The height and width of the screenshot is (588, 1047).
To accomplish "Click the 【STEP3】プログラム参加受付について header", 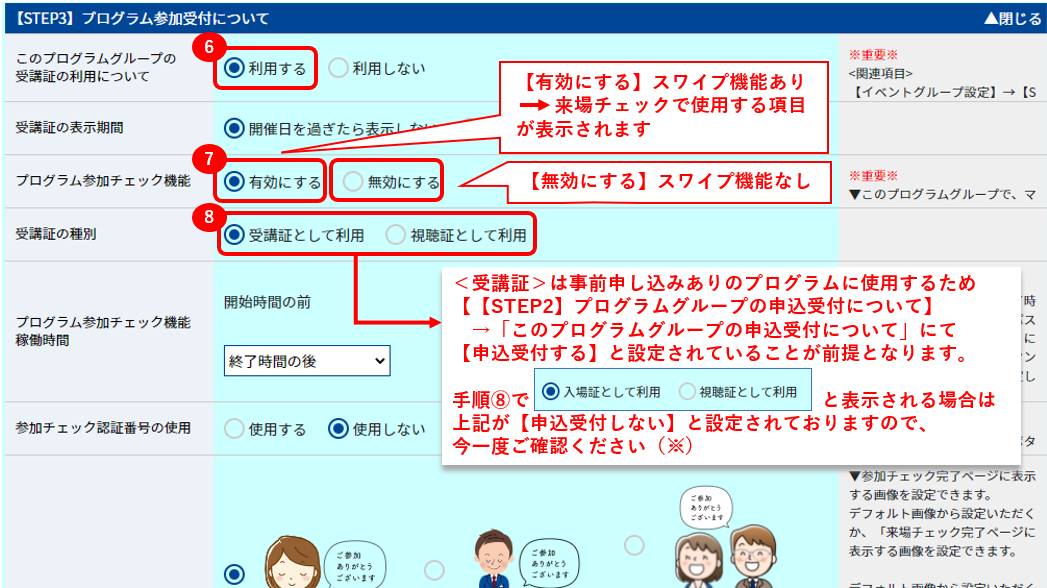I will tap(142, 19).
